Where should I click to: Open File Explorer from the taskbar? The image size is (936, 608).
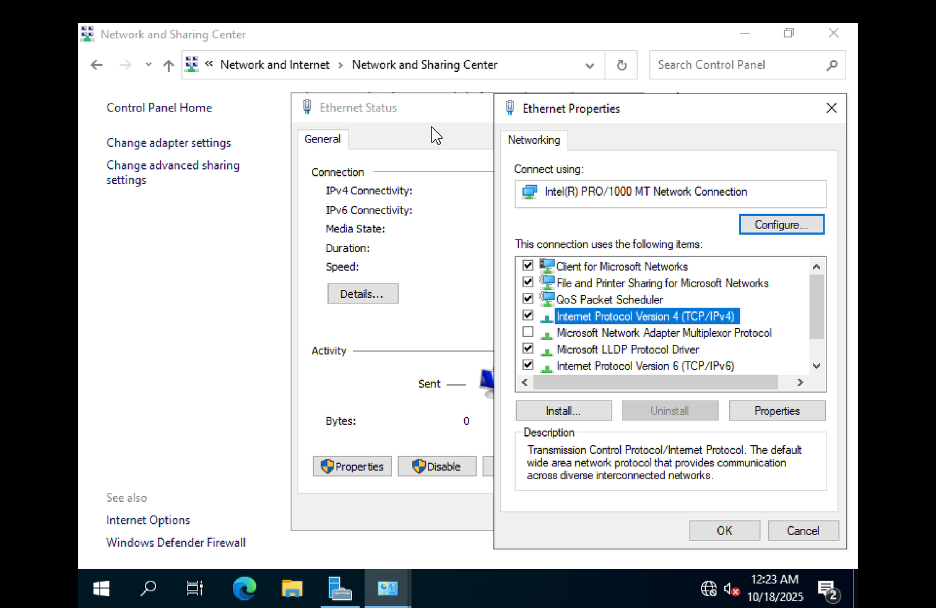(292, 588)
